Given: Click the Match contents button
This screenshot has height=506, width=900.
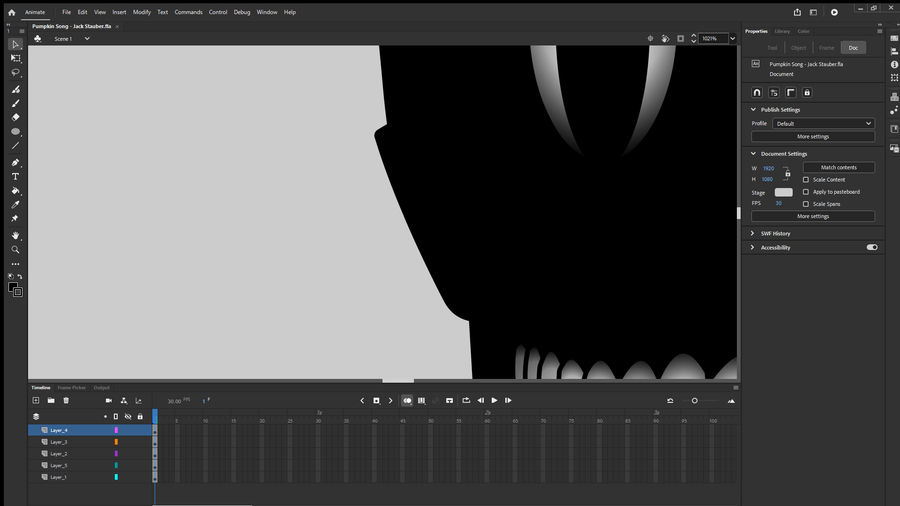Looking at the screenshot, I should pos(839,168).
